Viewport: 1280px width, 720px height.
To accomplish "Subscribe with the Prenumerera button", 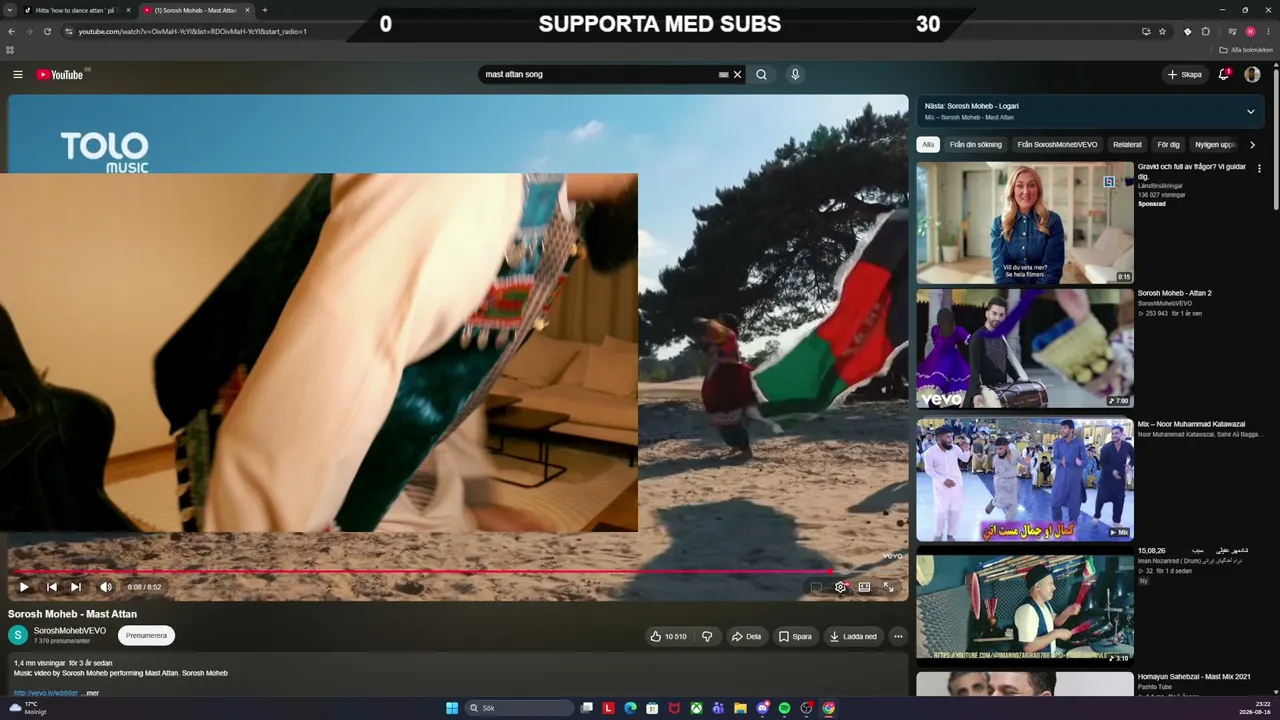I will [x=146, y=635].
